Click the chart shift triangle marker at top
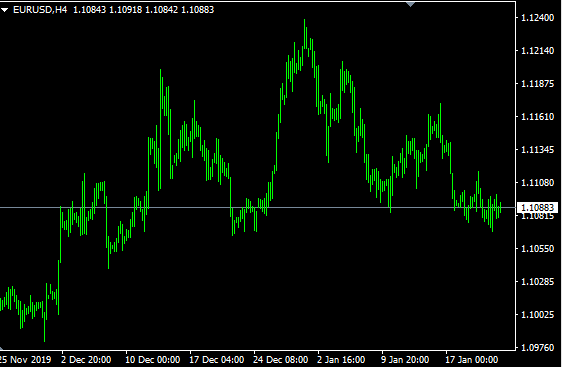This screenshot has height=367, width=562. pyautogui.click(x=410, y=4)
